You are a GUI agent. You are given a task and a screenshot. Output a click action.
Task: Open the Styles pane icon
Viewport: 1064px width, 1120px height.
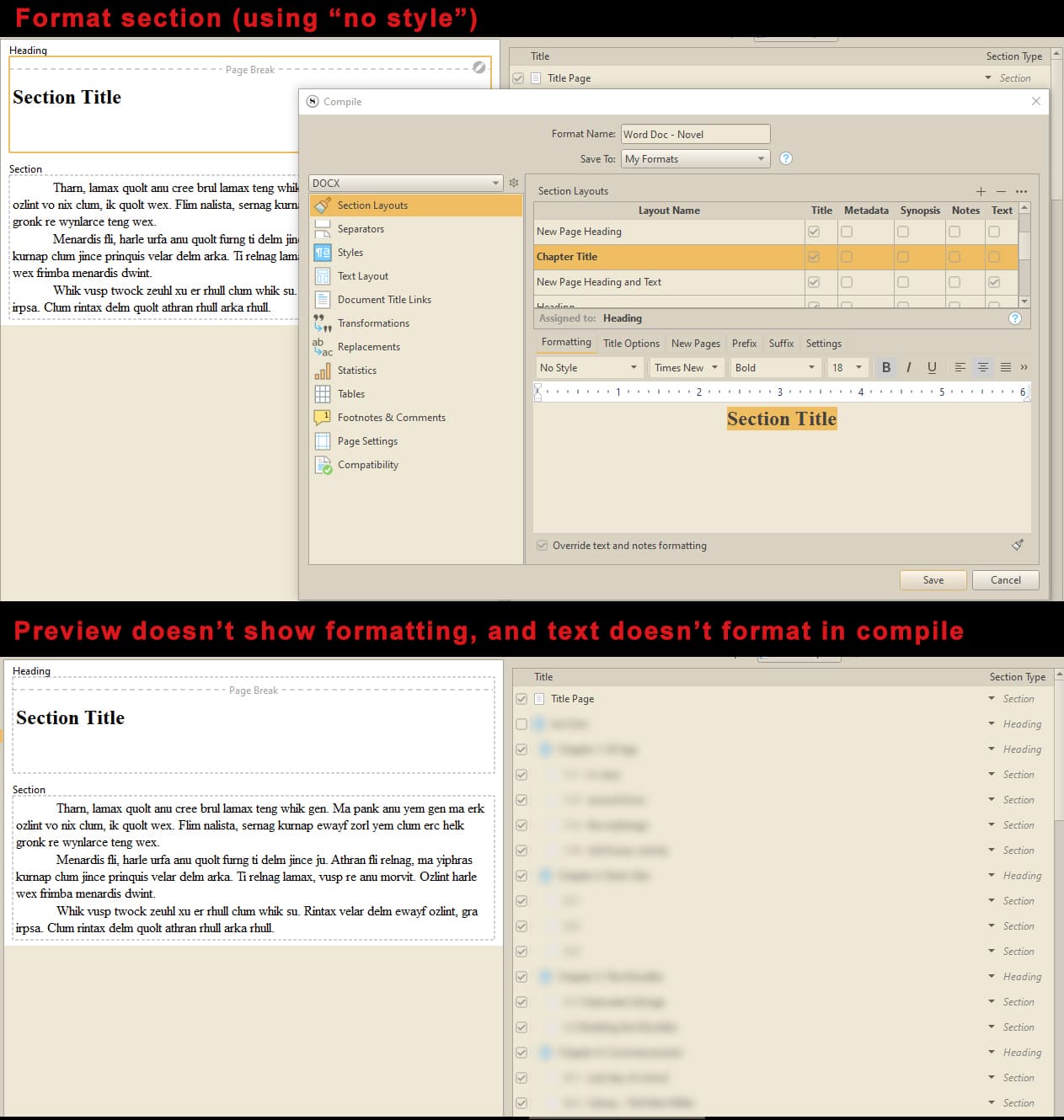click(x=322, y=253)
